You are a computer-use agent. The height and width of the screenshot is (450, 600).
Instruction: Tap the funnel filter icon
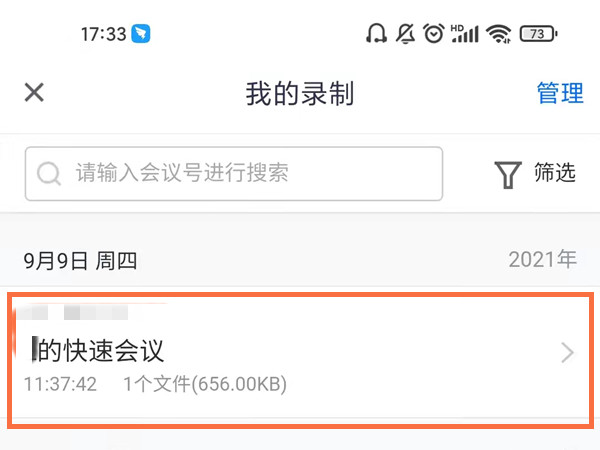click(x=508, y=174)
